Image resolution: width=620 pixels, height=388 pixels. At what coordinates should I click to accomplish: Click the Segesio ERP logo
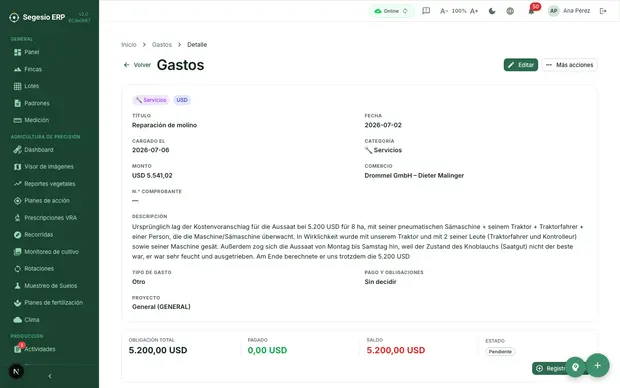pyautogui.click(x=37, y=17)
